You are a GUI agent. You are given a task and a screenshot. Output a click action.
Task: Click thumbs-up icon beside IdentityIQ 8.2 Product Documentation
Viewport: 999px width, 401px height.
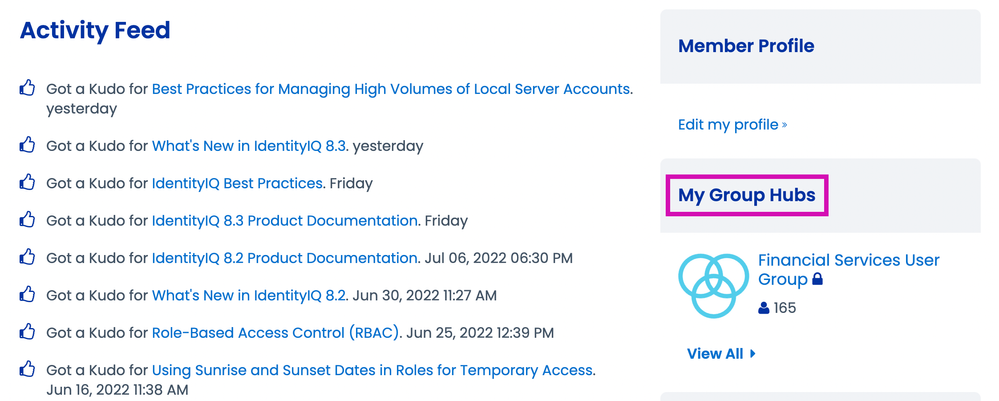point(28,258)
